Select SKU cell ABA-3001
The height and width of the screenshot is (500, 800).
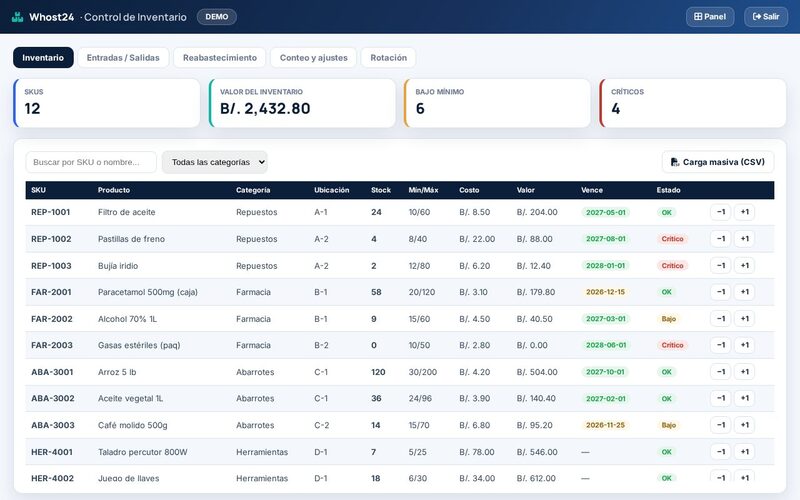(52, 372)
